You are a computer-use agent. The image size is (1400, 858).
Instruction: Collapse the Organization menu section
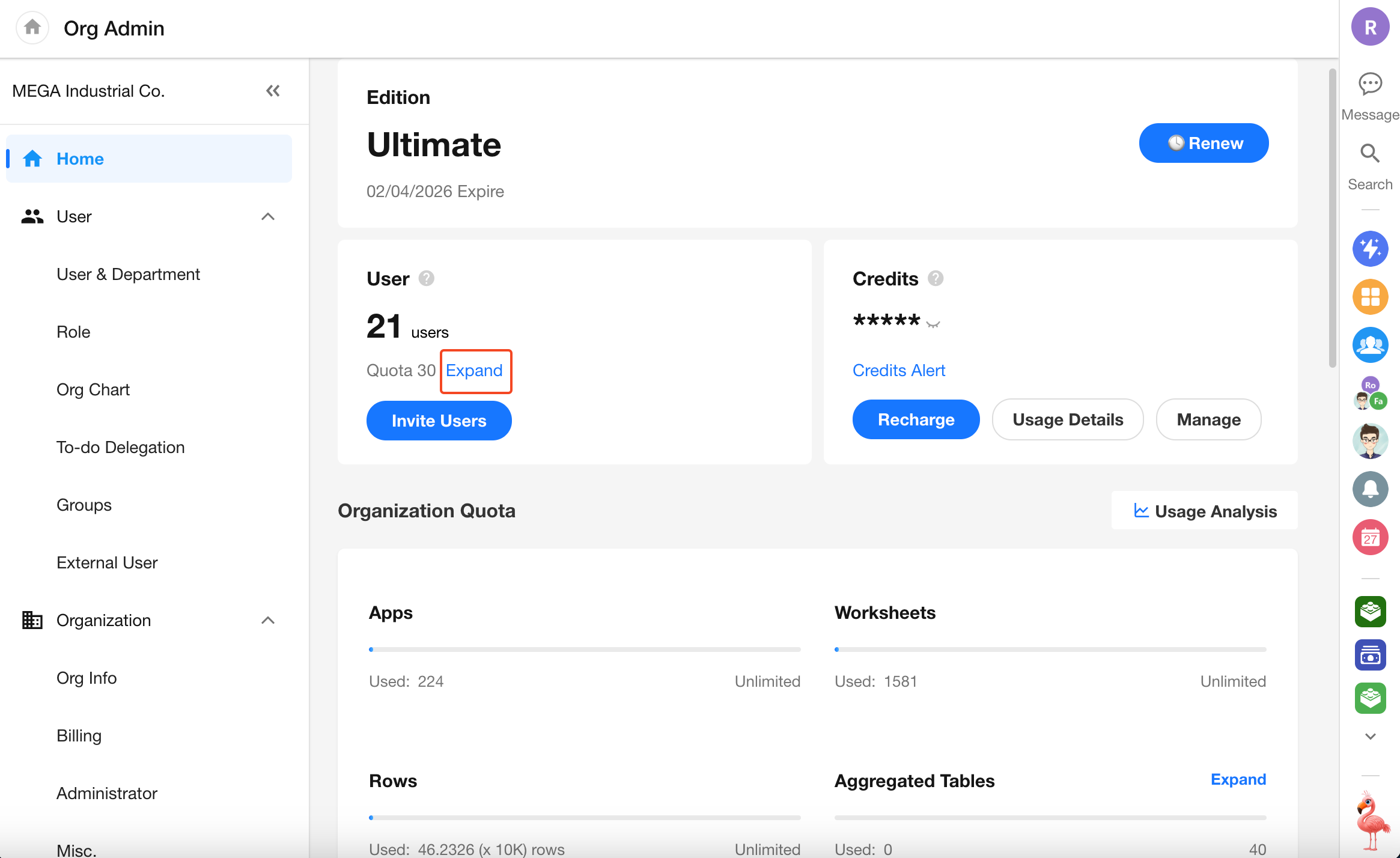(268, 620)
